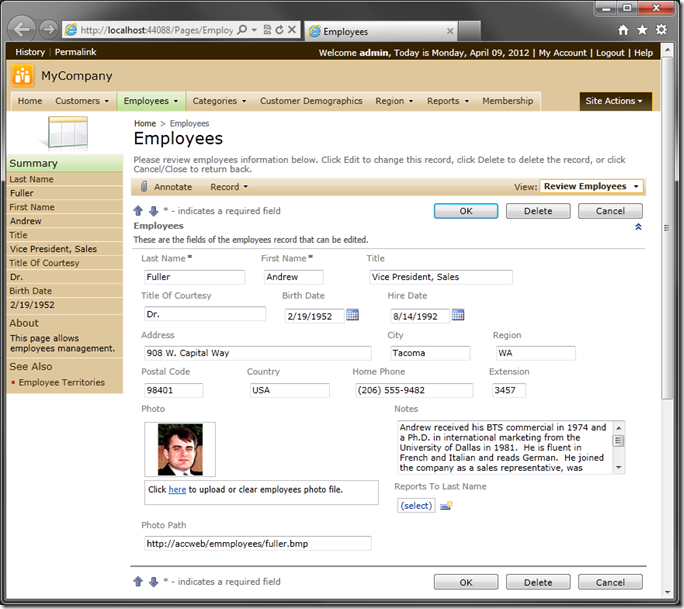Screen dimensions: 684x609
Task: Open the Birth Date calendar picker
Action: click(x=352, y=315)
